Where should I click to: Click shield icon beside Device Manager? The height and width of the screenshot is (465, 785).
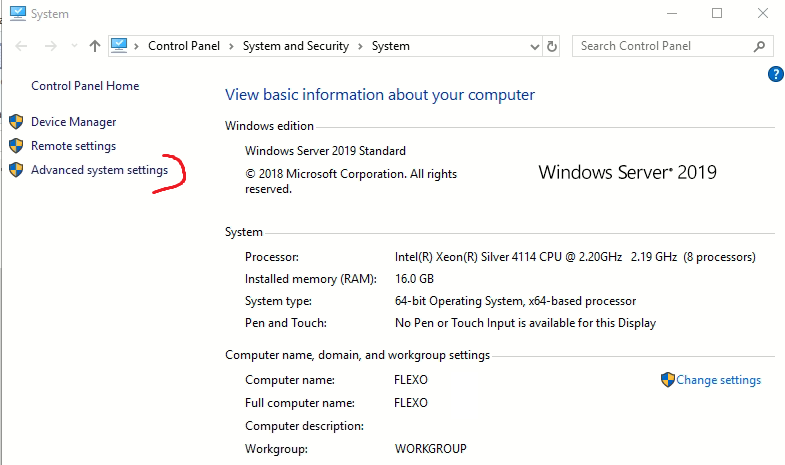point(16,122)
